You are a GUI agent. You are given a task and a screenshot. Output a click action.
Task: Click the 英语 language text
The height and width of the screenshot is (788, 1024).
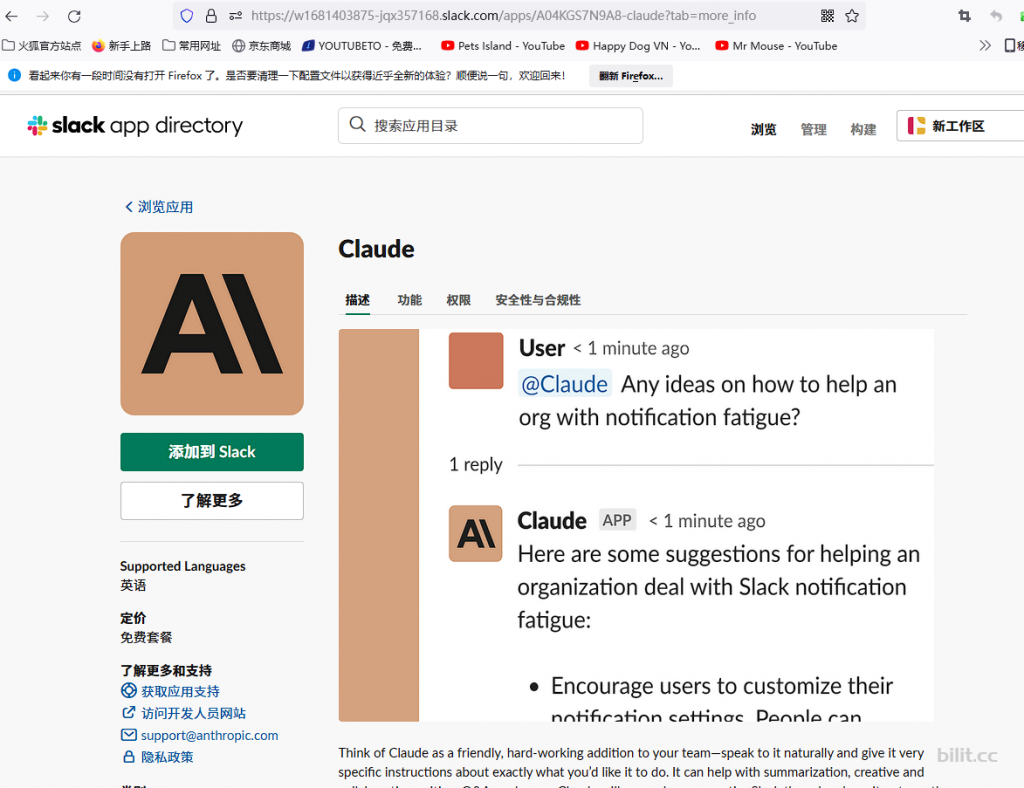tap(133, 585)
